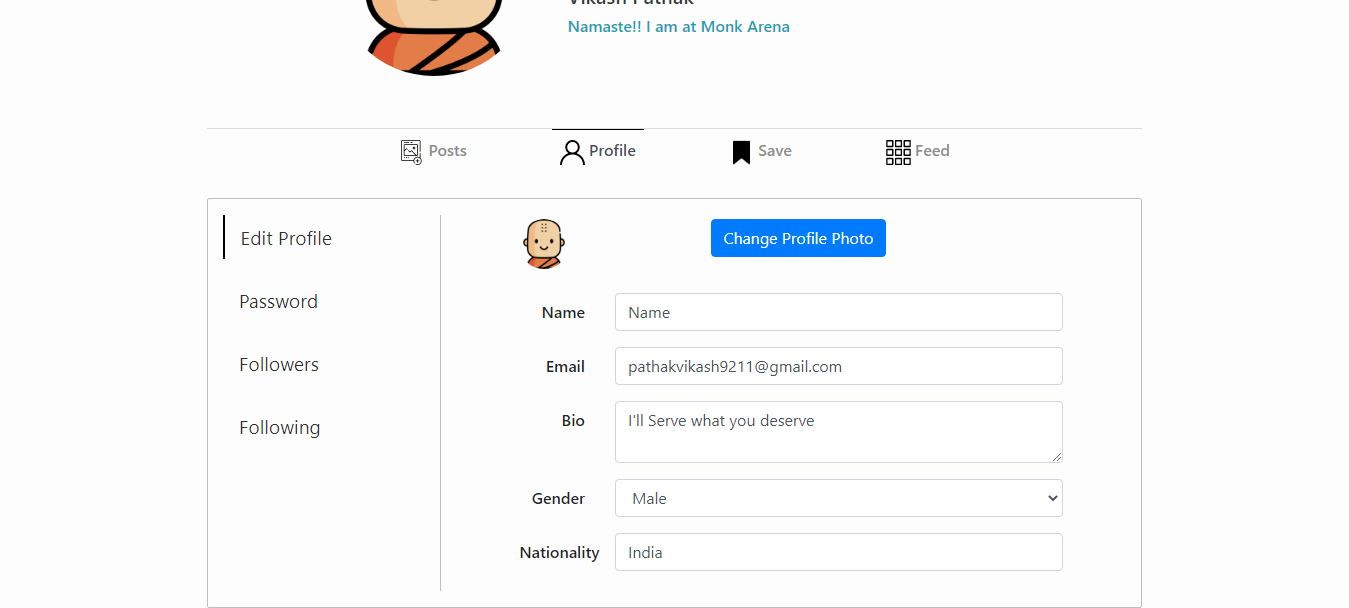This screenshot has height=608, width=1349.
Task: Click the Profile person icon
Action: 572,152
